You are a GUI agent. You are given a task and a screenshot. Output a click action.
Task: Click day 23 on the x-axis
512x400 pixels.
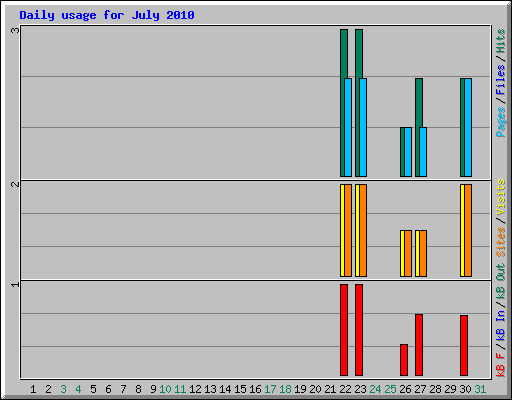click(x=360, y=389)
